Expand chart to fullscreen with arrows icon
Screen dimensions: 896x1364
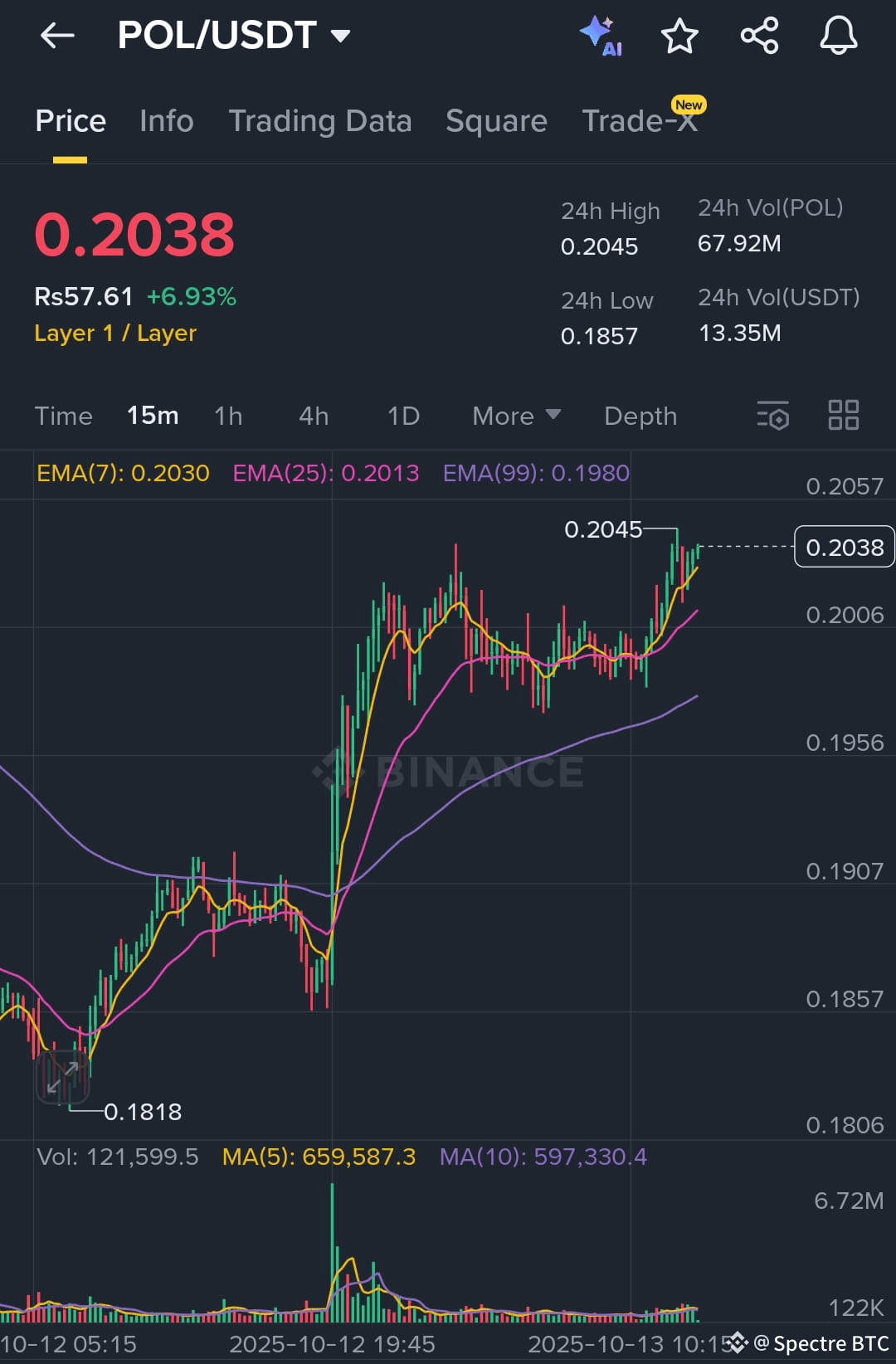pyautogui.click(x=62, y=1077)
